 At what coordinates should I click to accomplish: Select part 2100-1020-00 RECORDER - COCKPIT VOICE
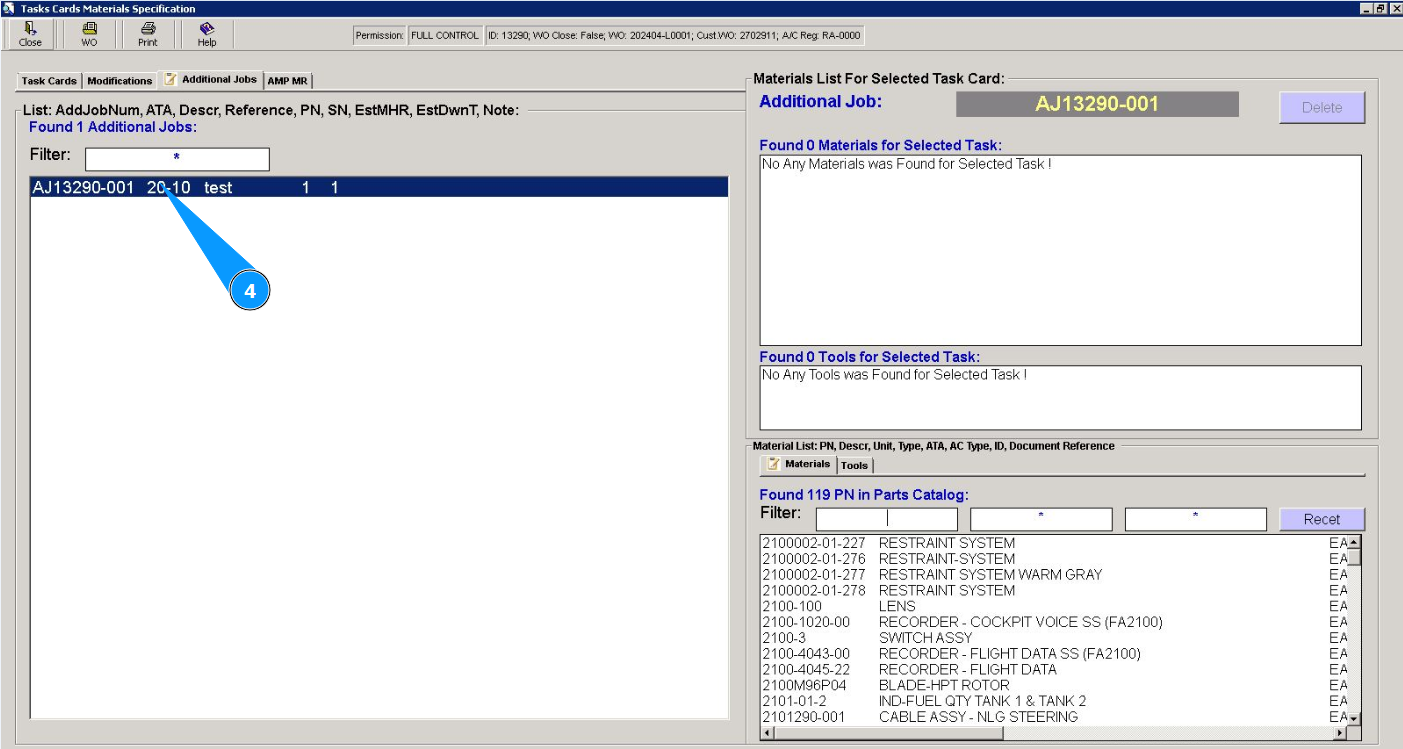1054,622
